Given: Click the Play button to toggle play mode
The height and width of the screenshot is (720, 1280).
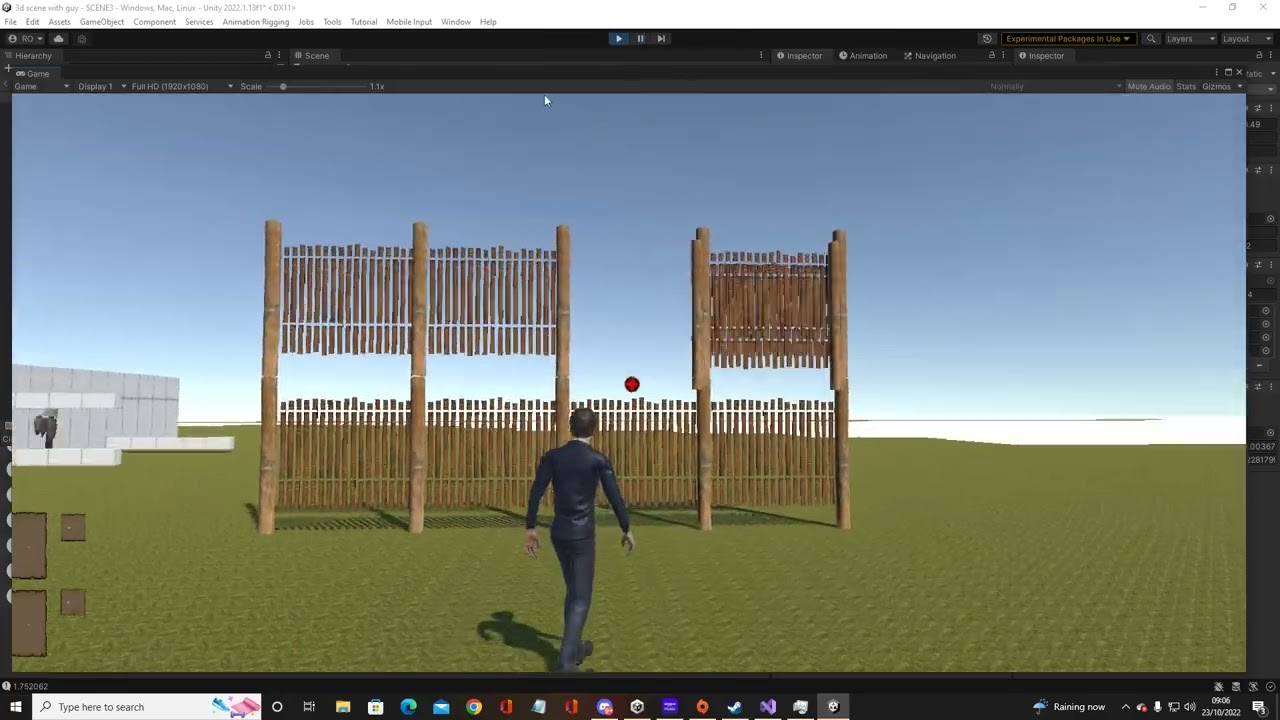Looking at the screenshot, I should pos(618,39).
